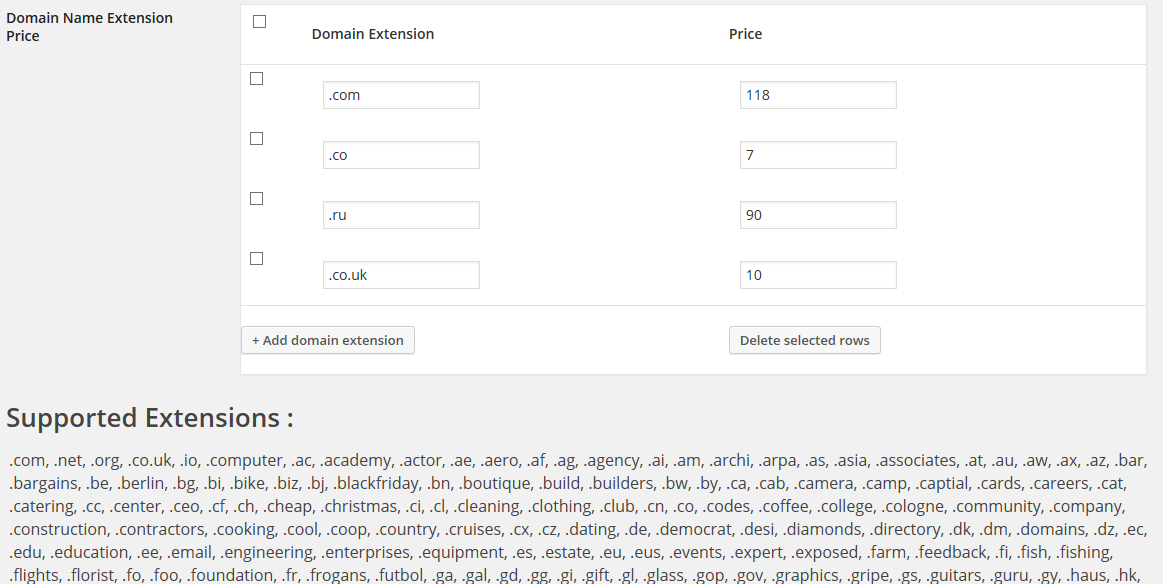Mark the .co.uk row checkbox
This screenshot has height=584, width=1163.
tap(256, 259)
